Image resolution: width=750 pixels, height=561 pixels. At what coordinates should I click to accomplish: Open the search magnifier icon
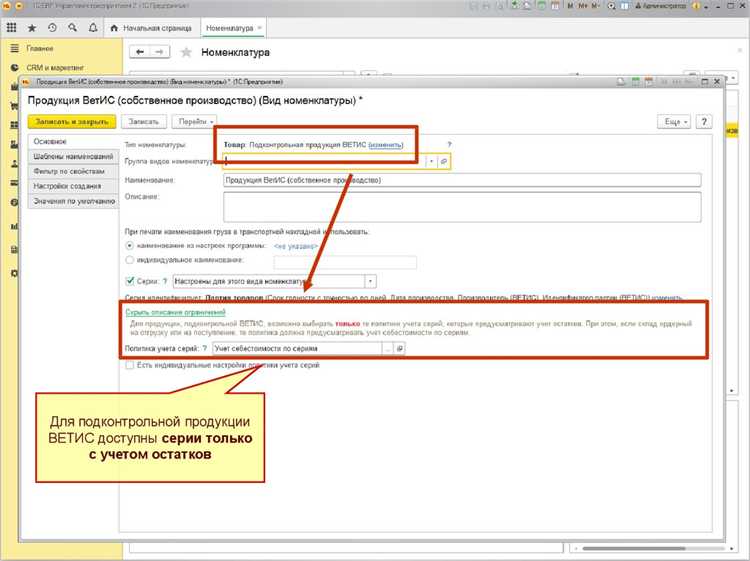click(x=72, y=28)
